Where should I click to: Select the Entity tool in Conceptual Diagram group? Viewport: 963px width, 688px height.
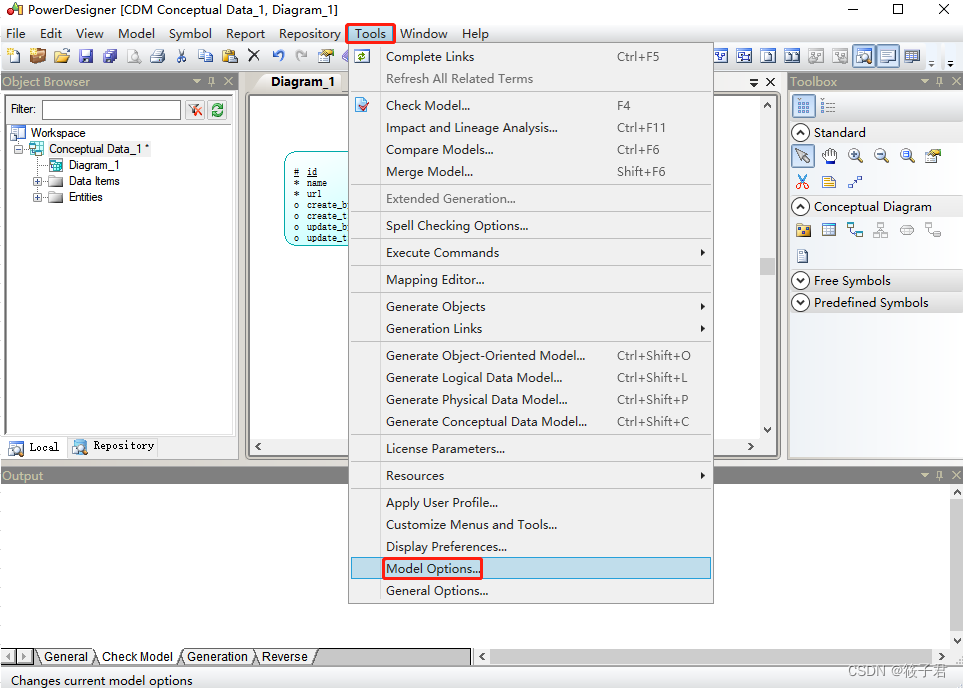829,230
